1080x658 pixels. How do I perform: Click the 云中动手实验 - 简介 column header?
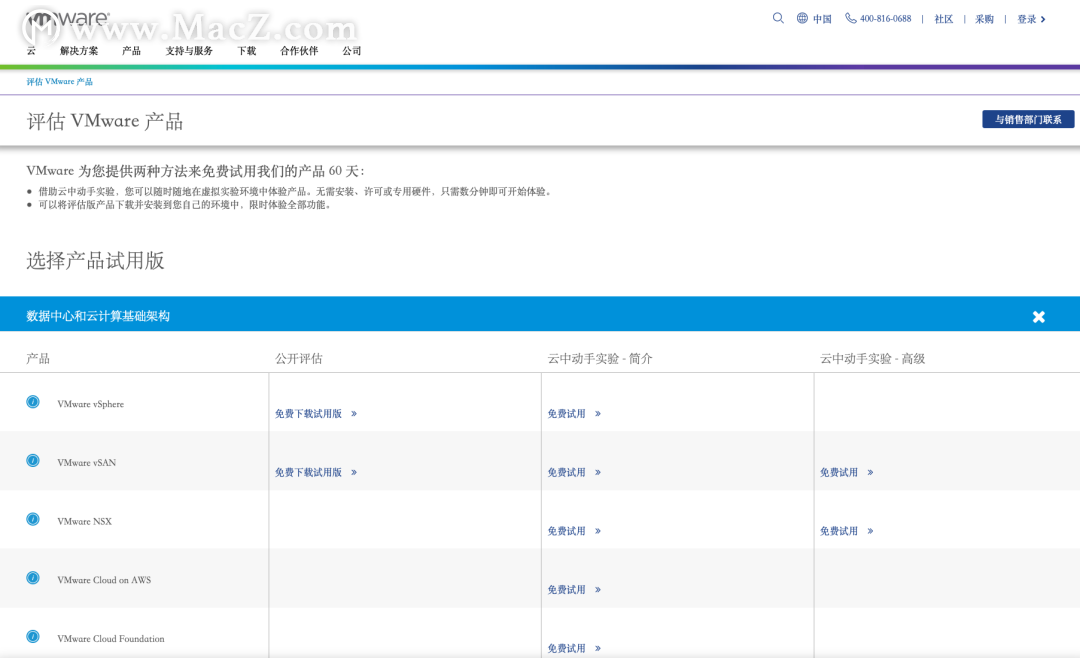[600, 358]
